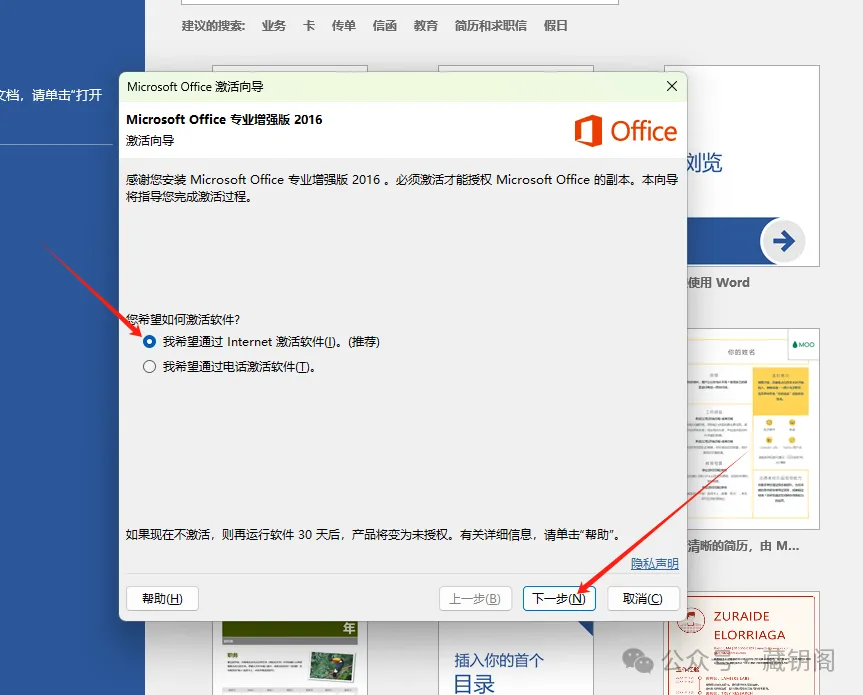Open the 隐私声明 privacy link

tap(654, 563)
